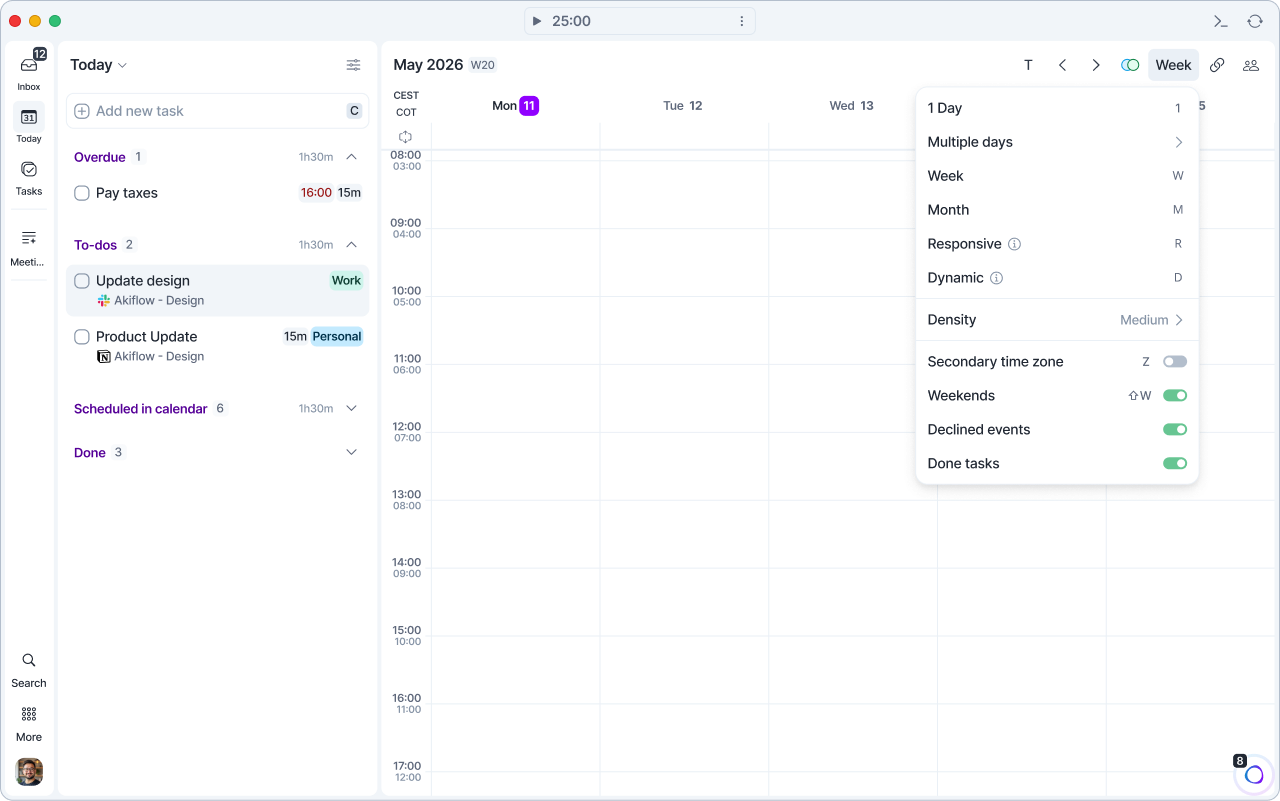The width and height of the screenshot is (1280, 801).
Task: Click the Tue 12 day header
Action: coord(683,105)
